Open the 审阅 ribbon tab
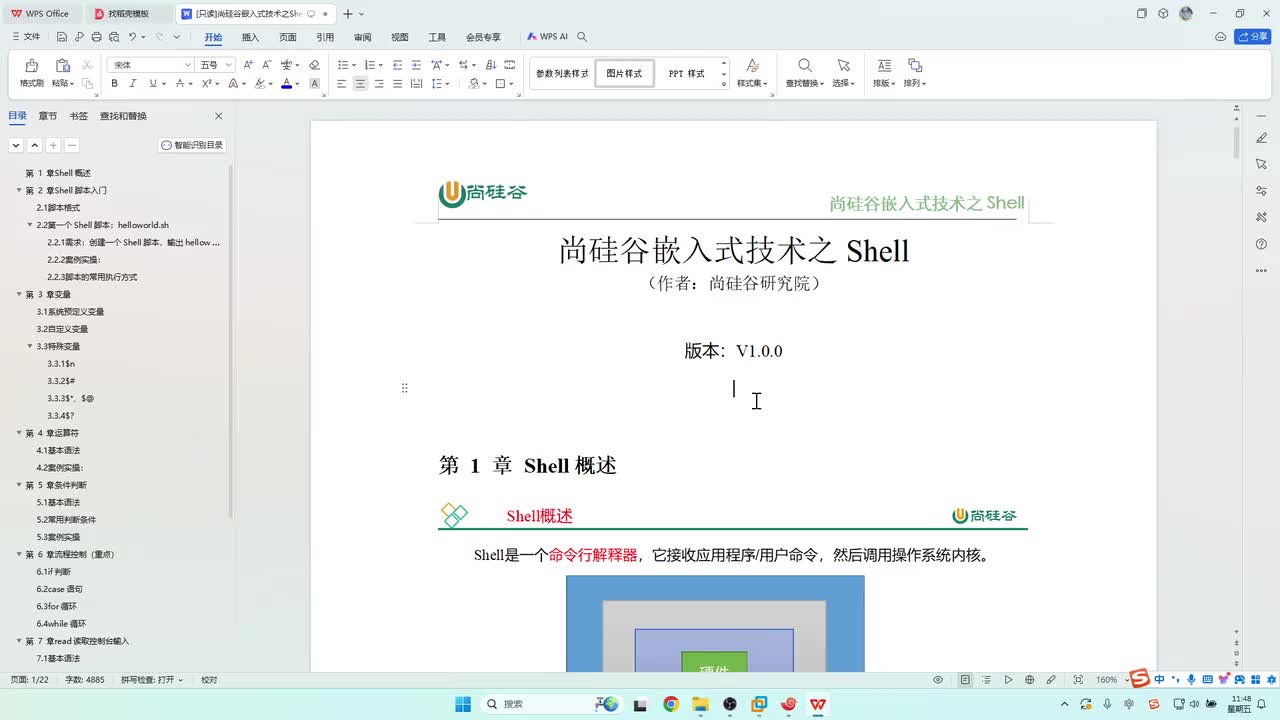 pyautogui.click(x=362, y=37)
